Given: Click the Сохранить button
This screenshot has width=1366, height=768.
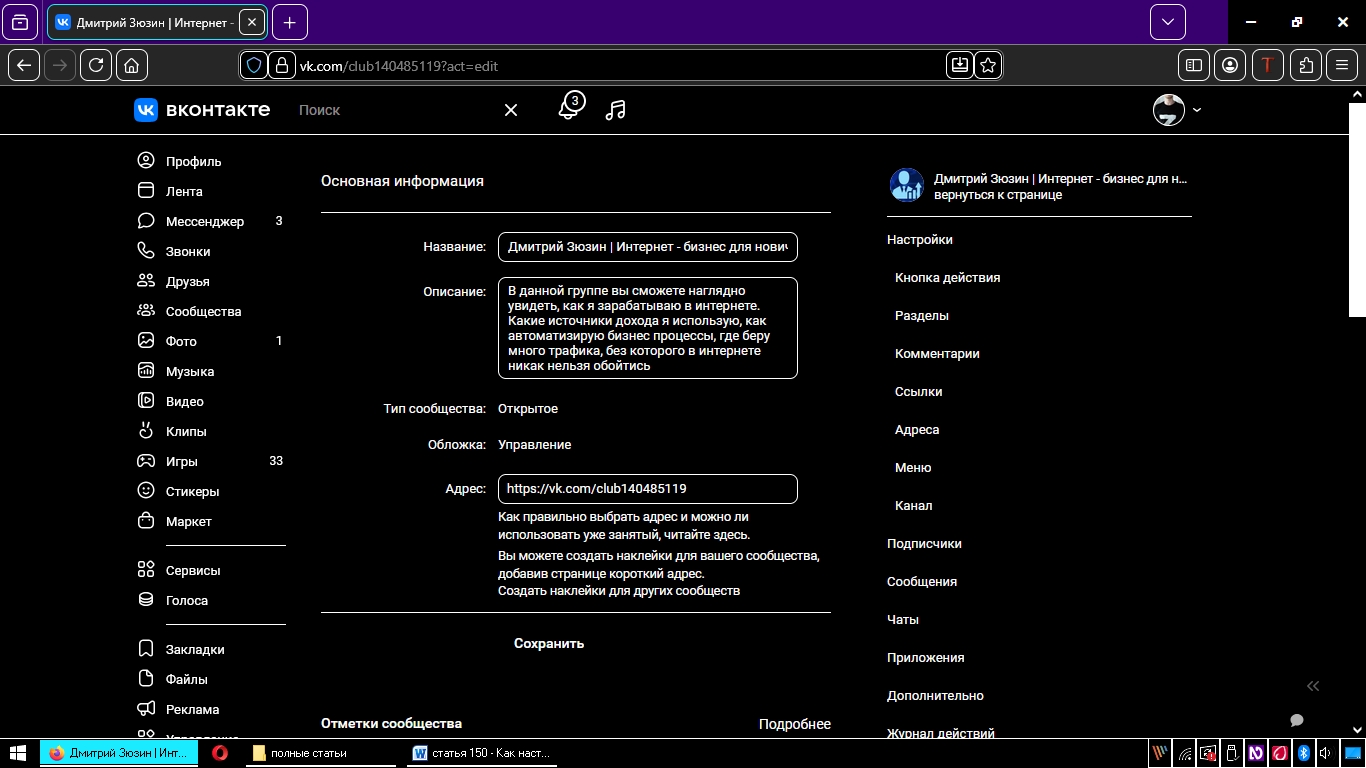Looking at the screenshot, I should [549, 644].
